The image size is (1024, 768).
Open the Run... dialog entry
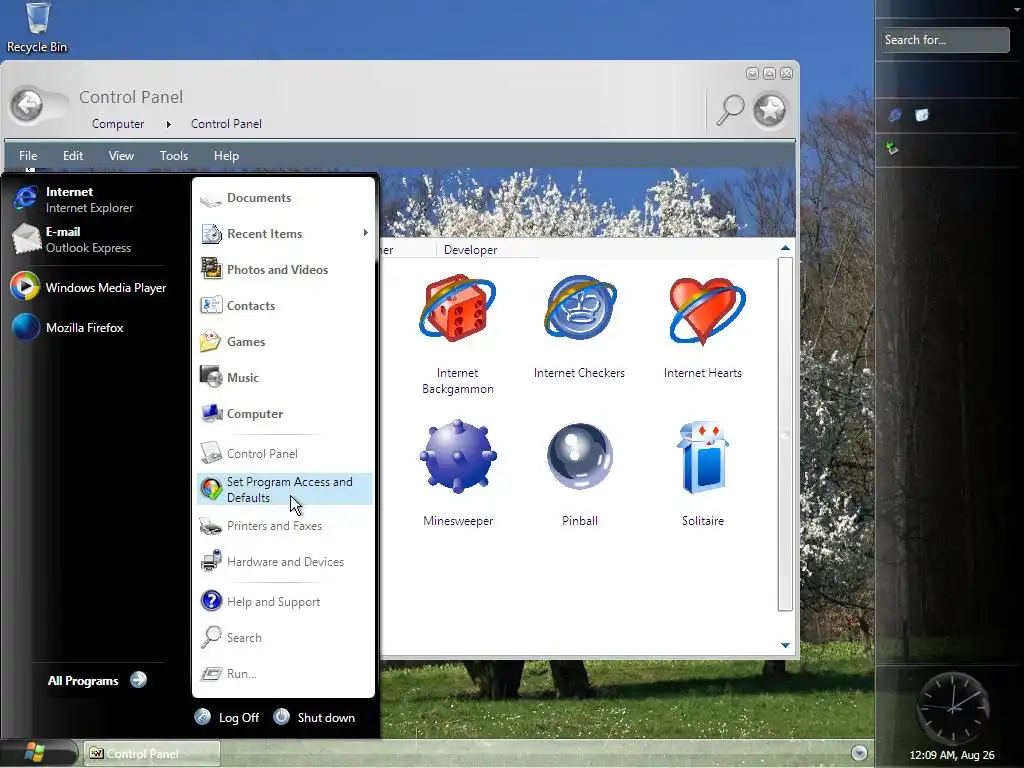pyautogui.click(x=284, y=673)
